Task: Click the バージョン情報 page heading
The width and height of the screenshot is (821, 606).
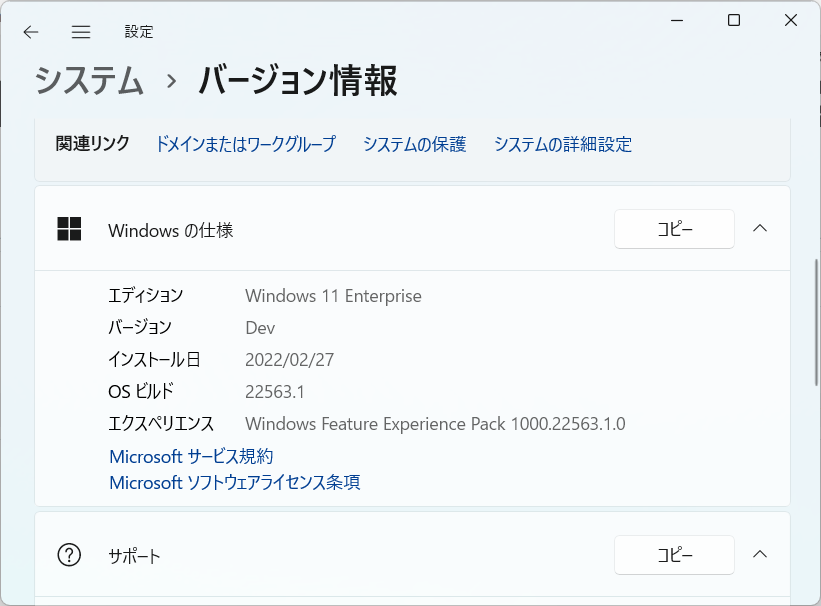Action: [298, 81]
